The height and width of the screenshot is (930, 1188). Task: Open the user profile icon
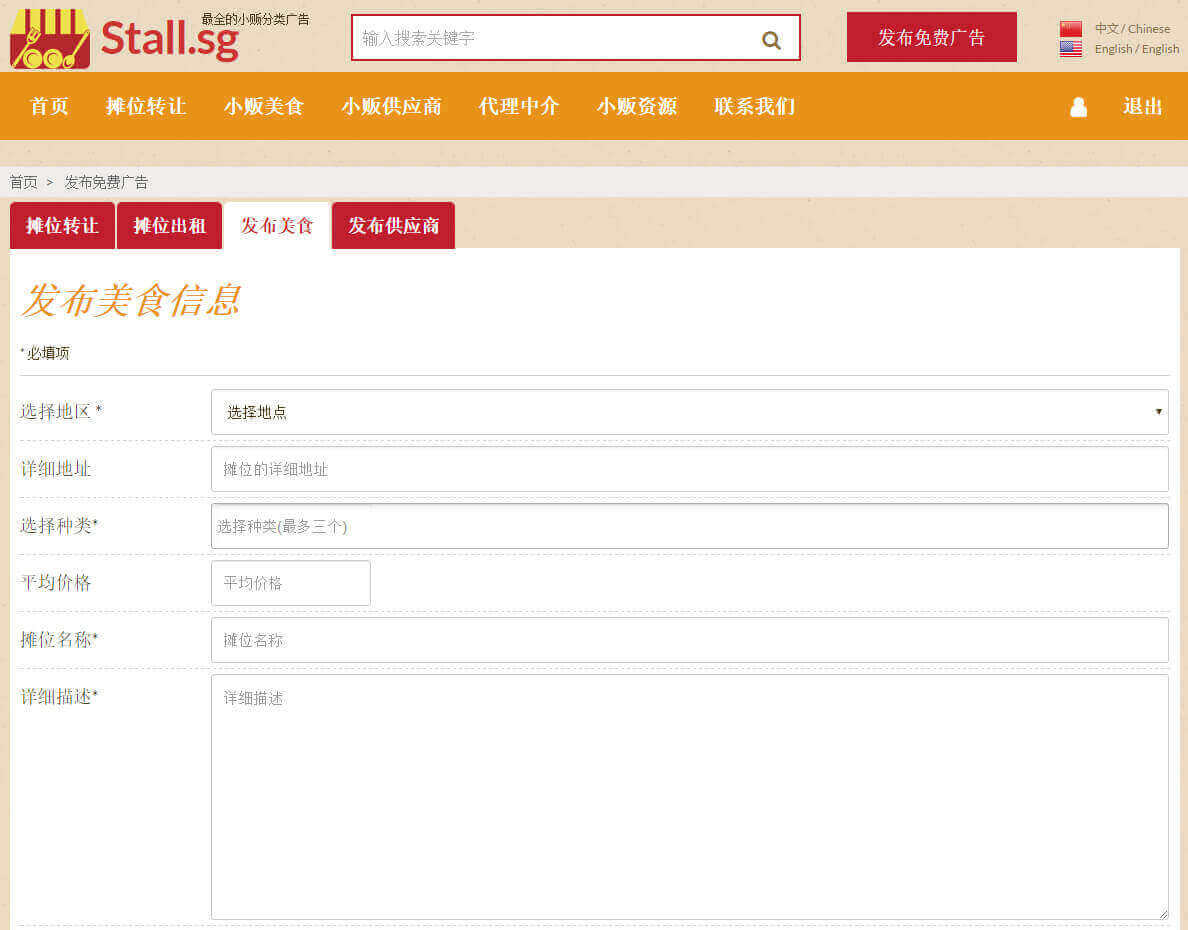click(1078, 107)
